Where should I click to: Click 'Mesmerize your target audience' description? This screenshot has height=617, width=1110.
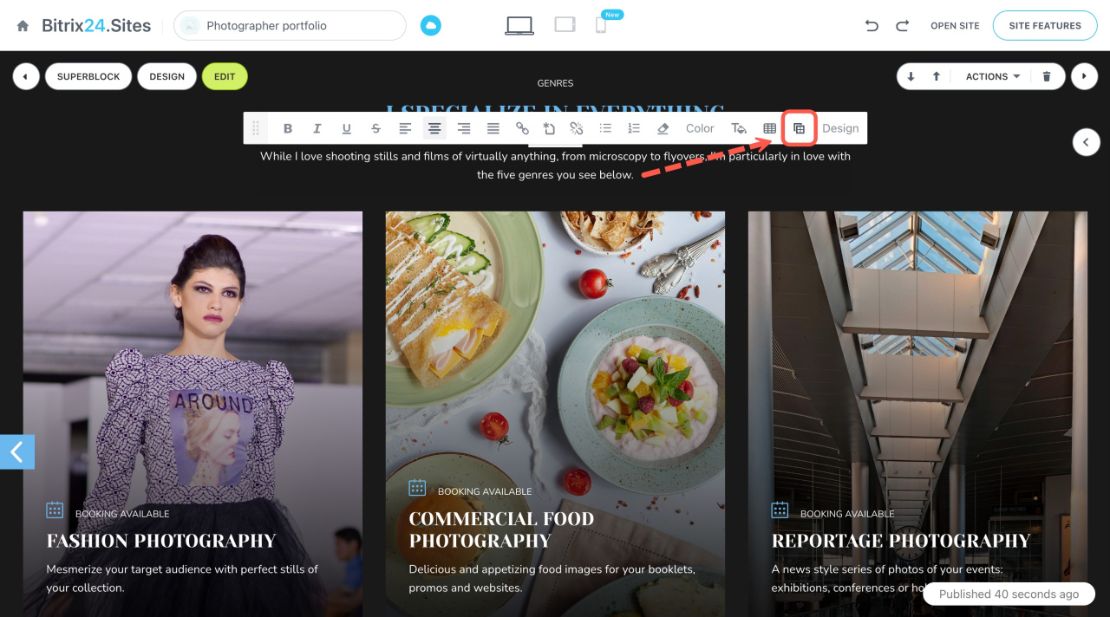[x=182, y=578]
